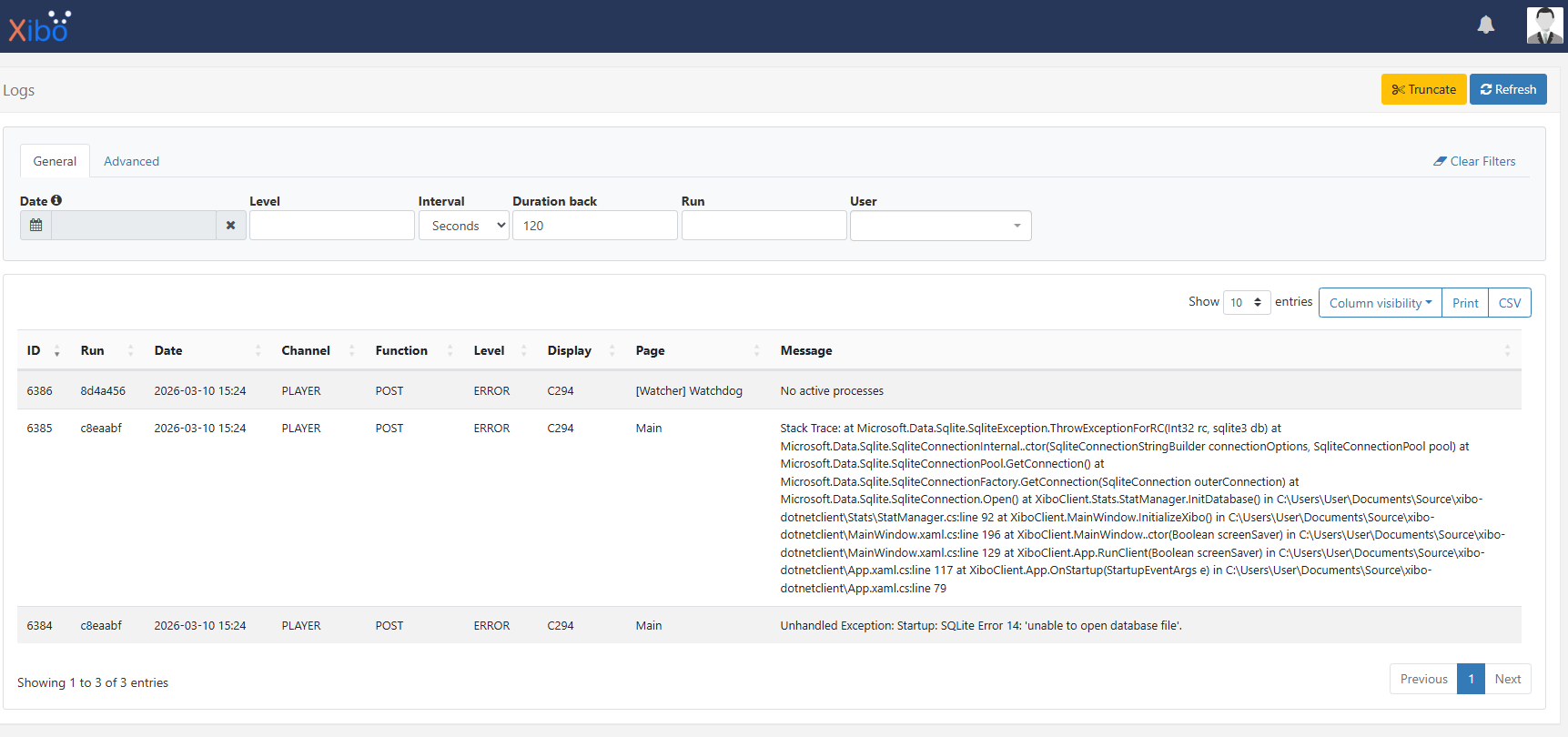Open the notifications bell
The image size is (1568, 737).
click(1485, 25)
